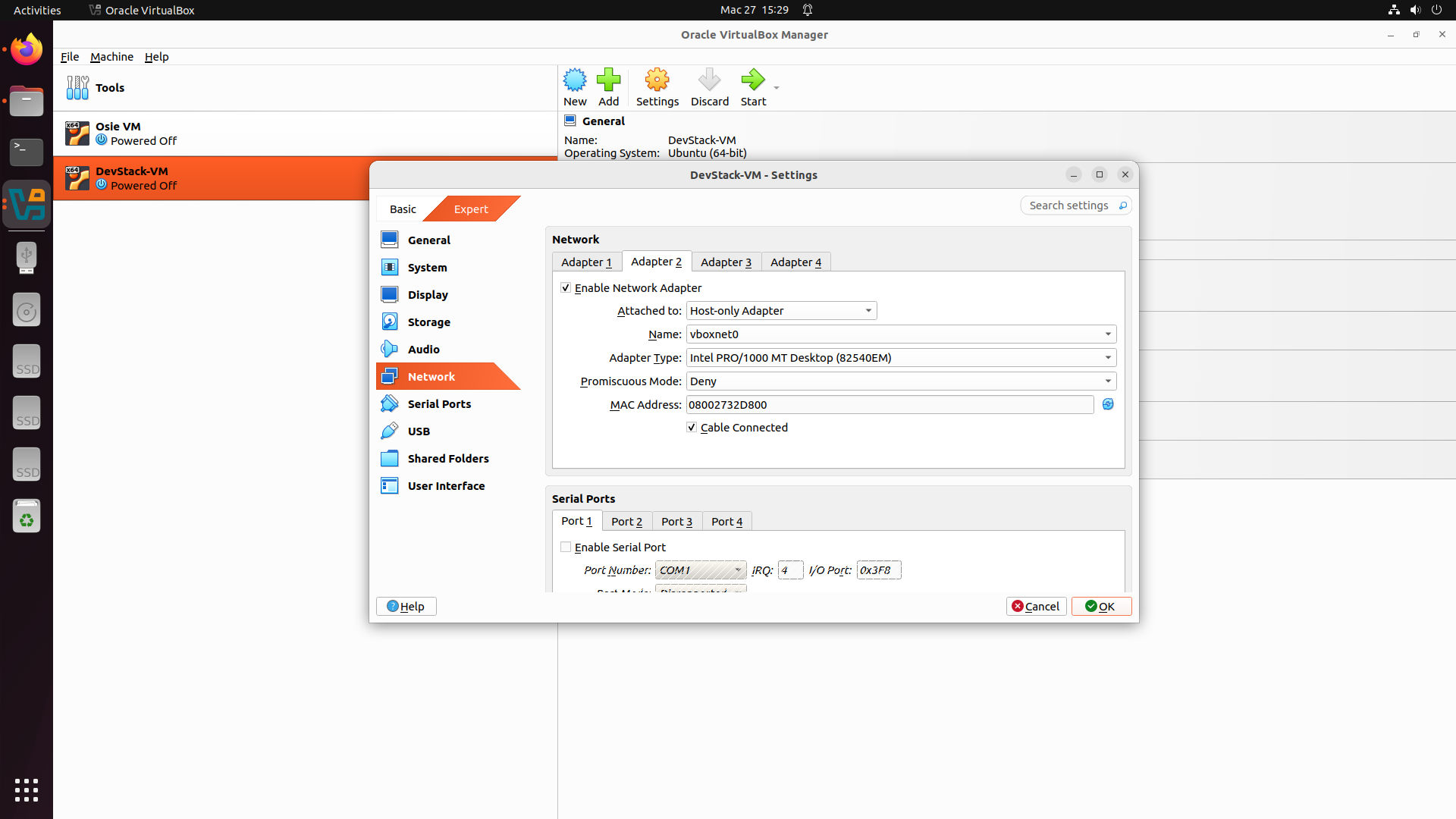Switch to the Adapter 1 tab
Viewport: 1456px width, 819px height.
click(586, 262)
